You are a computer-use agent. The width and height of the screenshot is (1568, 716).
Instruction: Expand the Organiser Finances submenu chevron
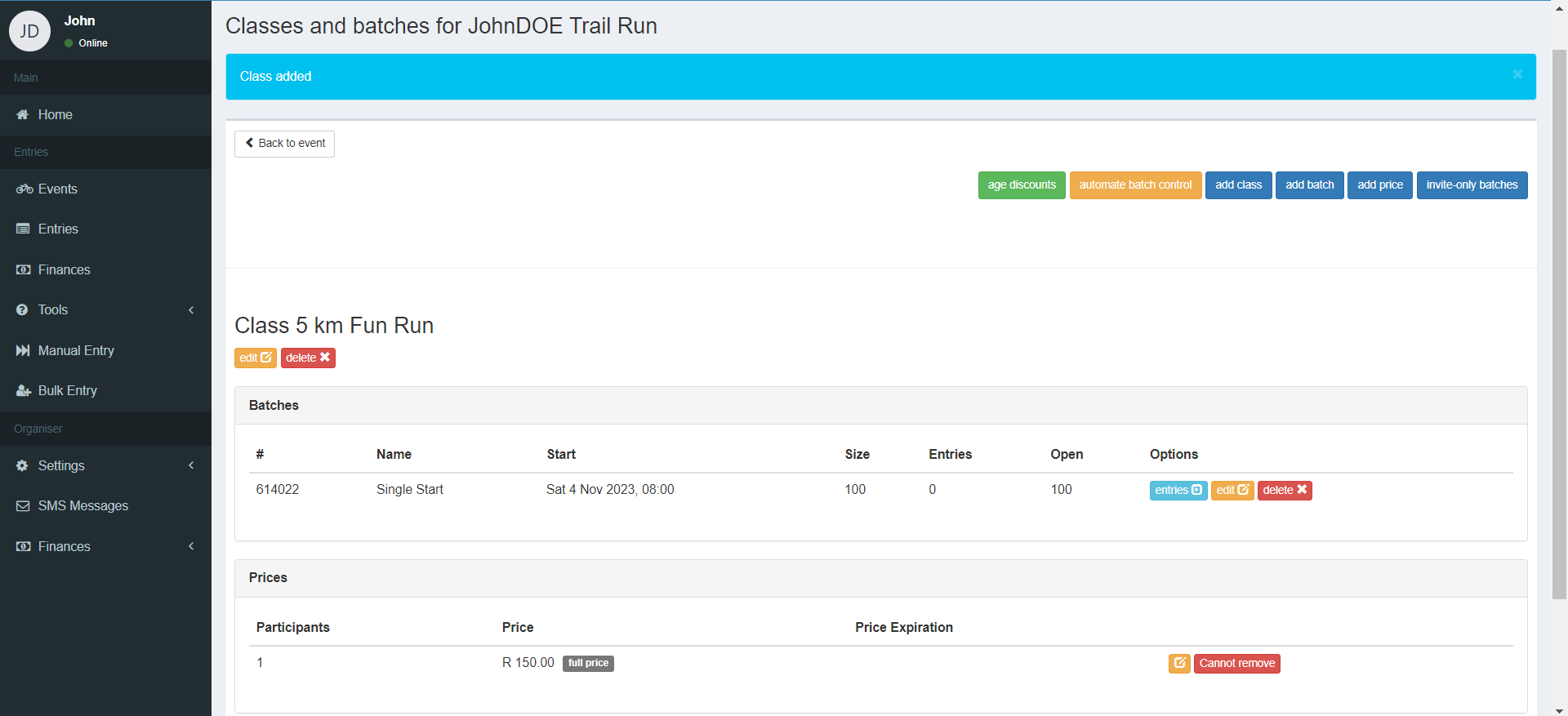pos(191,547)
